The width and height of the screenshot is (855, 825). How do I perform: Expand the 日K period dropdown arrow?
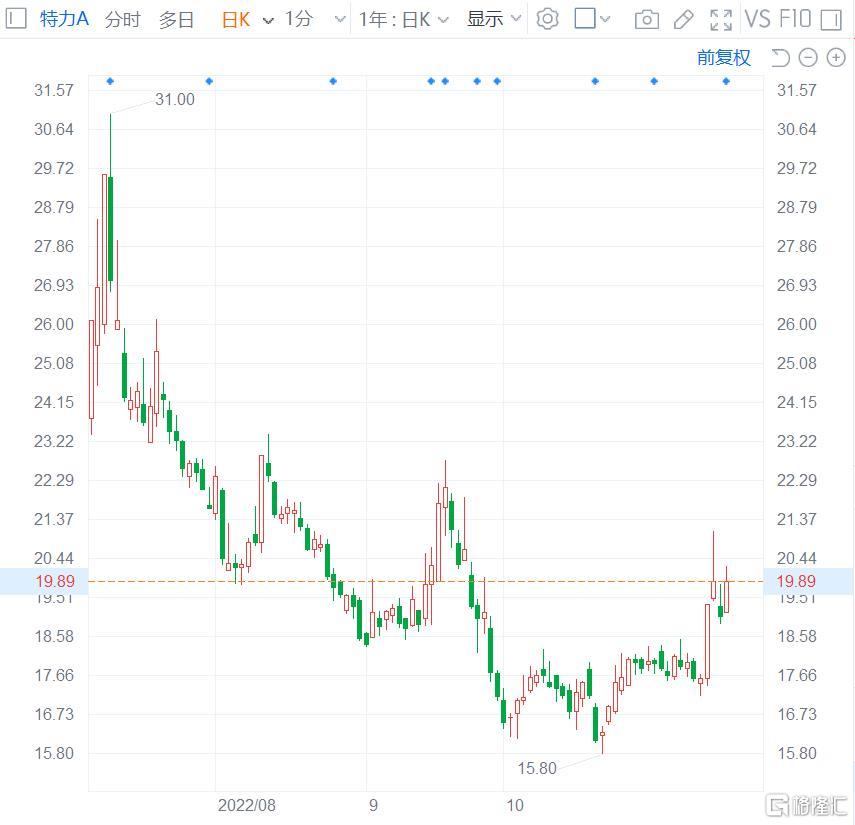click(268, 21)
